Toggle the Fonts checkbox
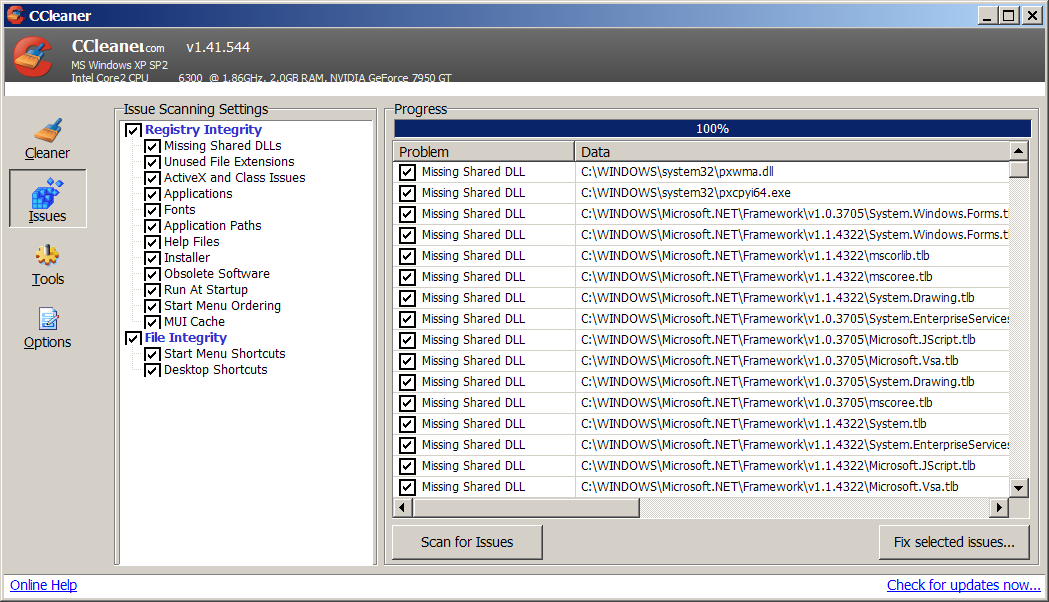 coord(153,211)
